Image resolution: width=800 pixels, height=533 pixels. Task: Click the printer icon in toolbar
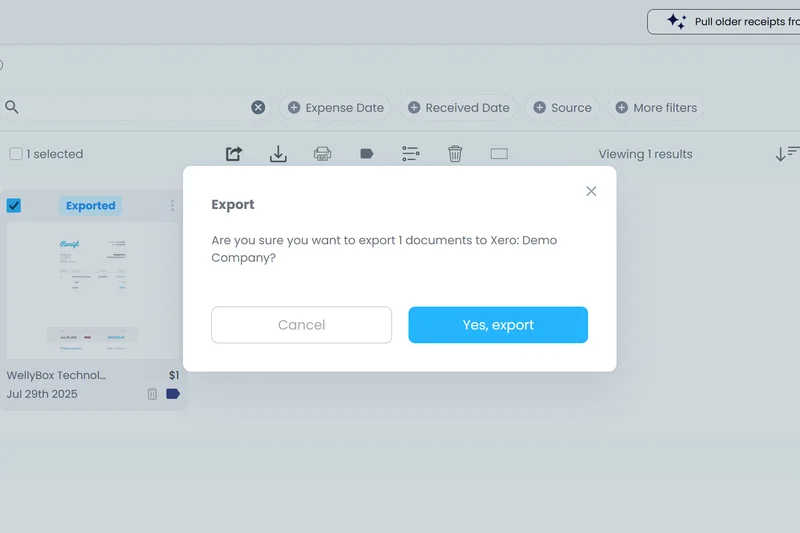tap(322, 154)
